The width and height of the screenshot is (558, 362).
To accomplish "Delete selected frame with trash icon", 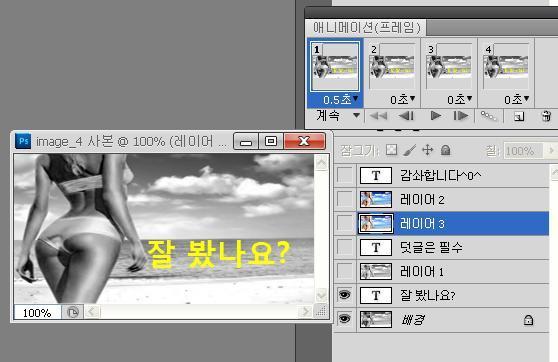I will [x=546, y=116].
